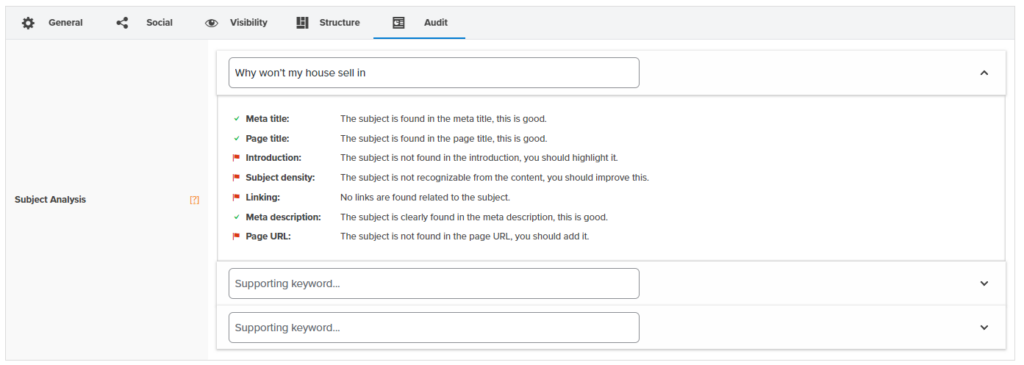Viewport: 1024px width, 365px height.
Task: Click the 'Introduction:' label
Action: 274,158
